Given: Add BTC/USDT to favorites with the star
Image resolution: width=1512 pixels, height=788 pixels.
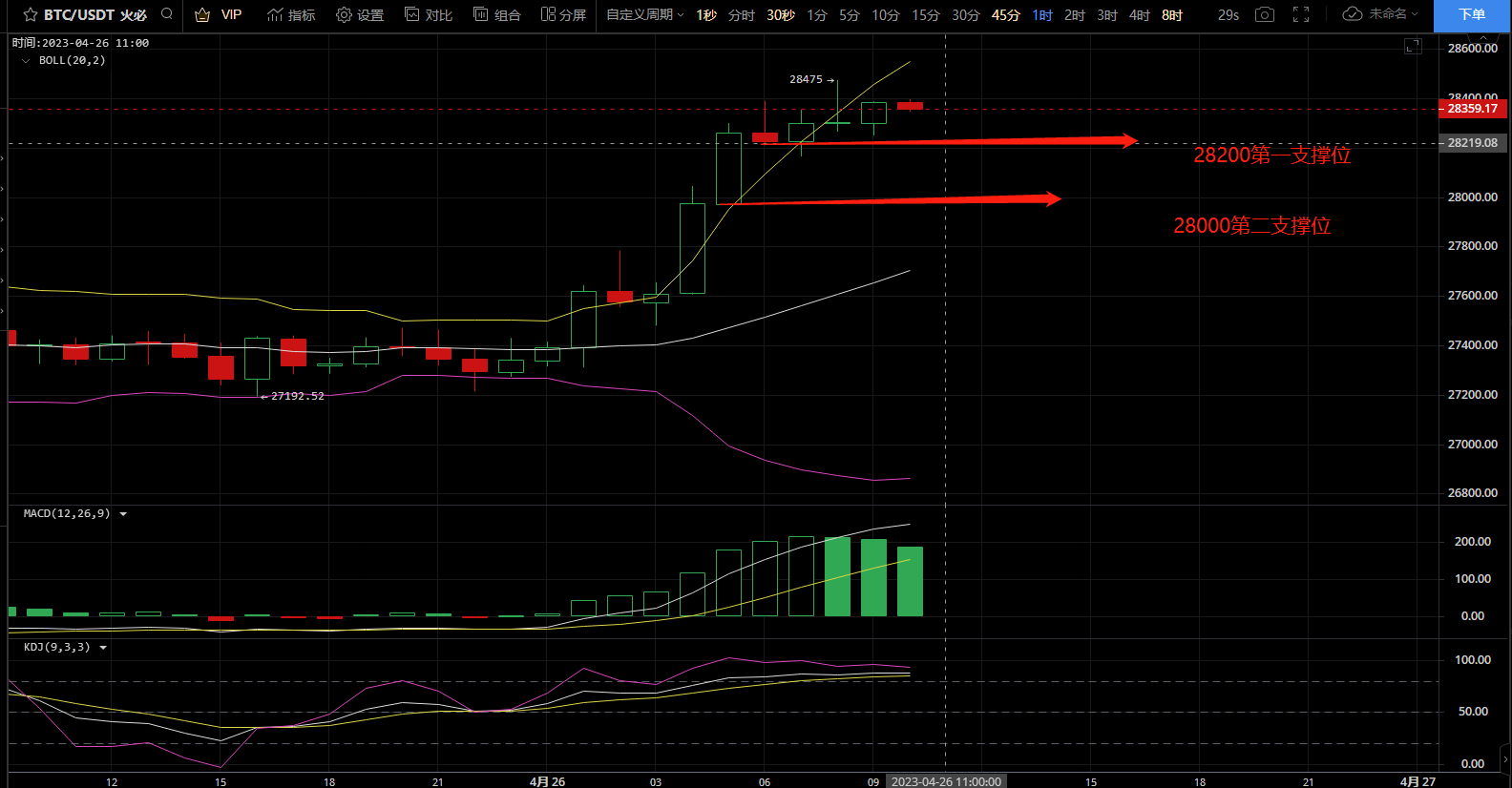Looking at the screenshot, I should pyautogui.click(x=31, y=15).
